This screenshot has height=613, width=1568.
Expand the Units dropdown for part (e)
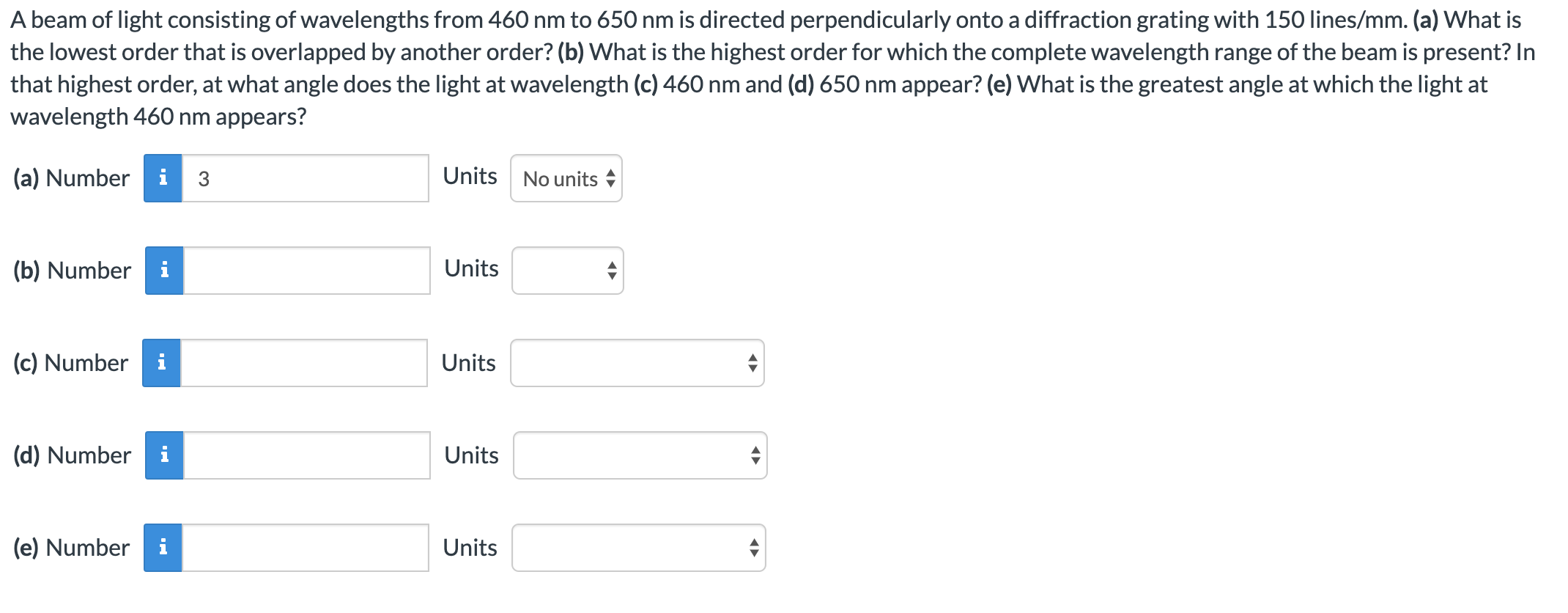pos(638,548)
